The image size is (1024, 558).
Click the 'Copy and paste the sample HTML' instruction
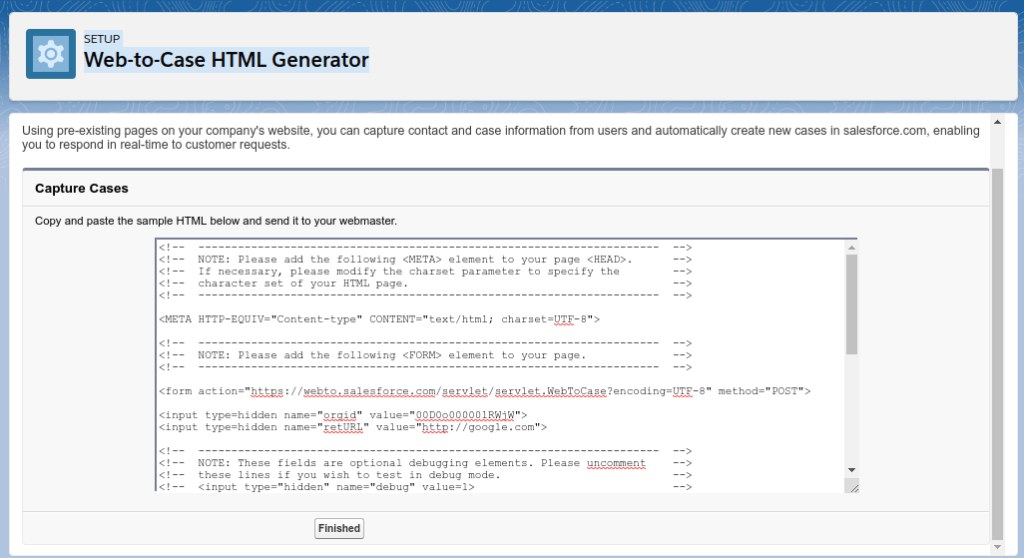[215, 220]
